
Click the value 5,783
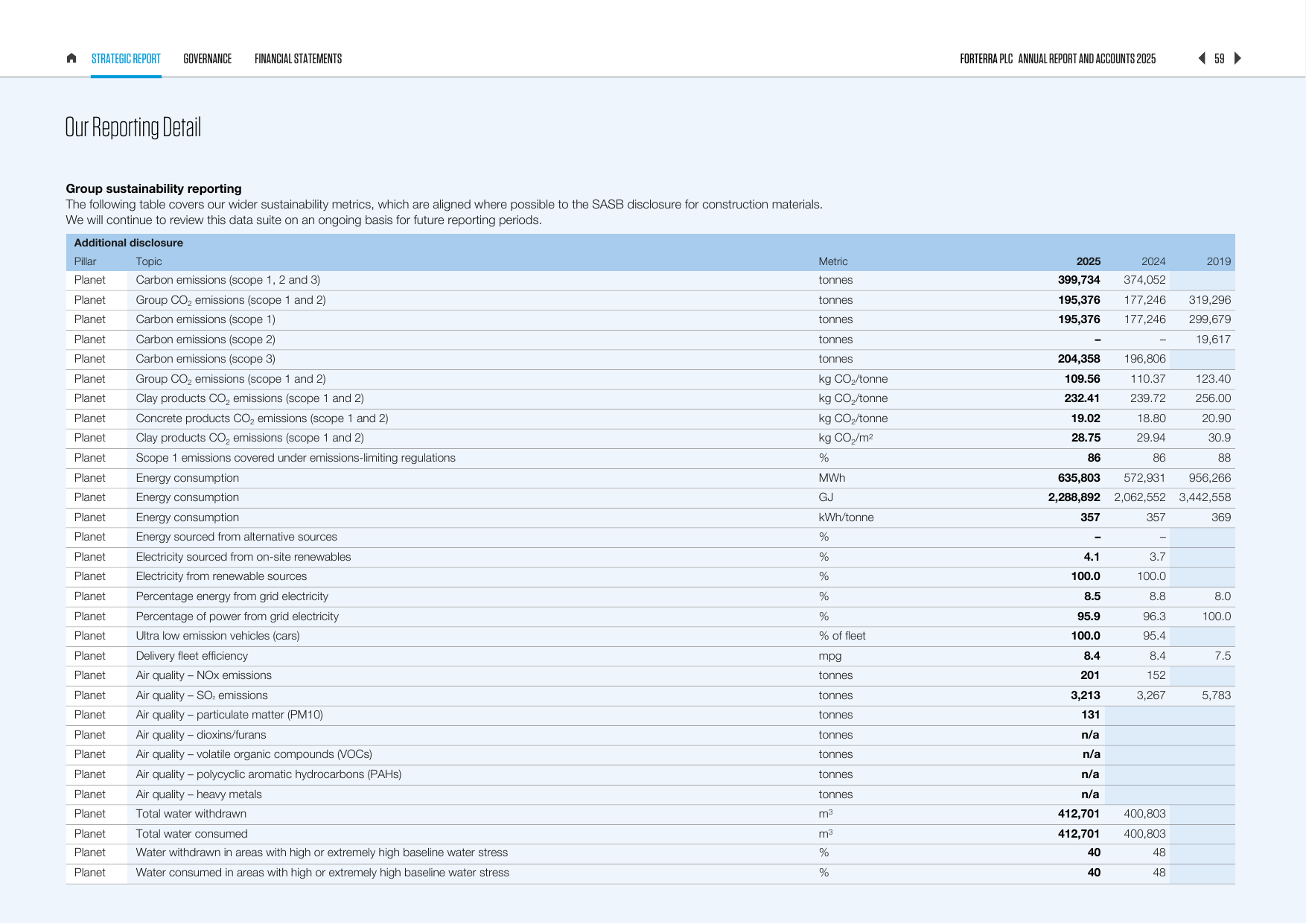1216,695
